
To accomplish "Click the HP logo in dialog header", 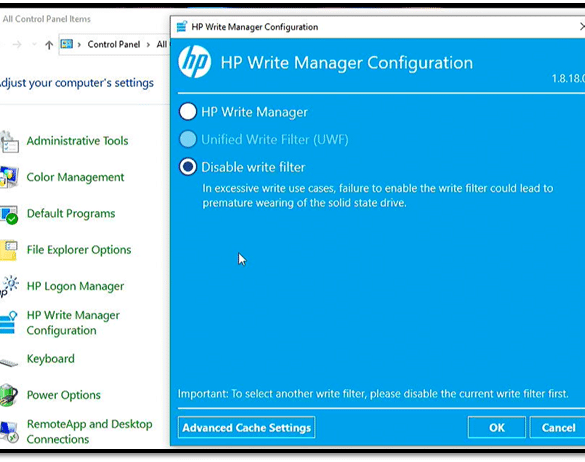I will point(194,62).
